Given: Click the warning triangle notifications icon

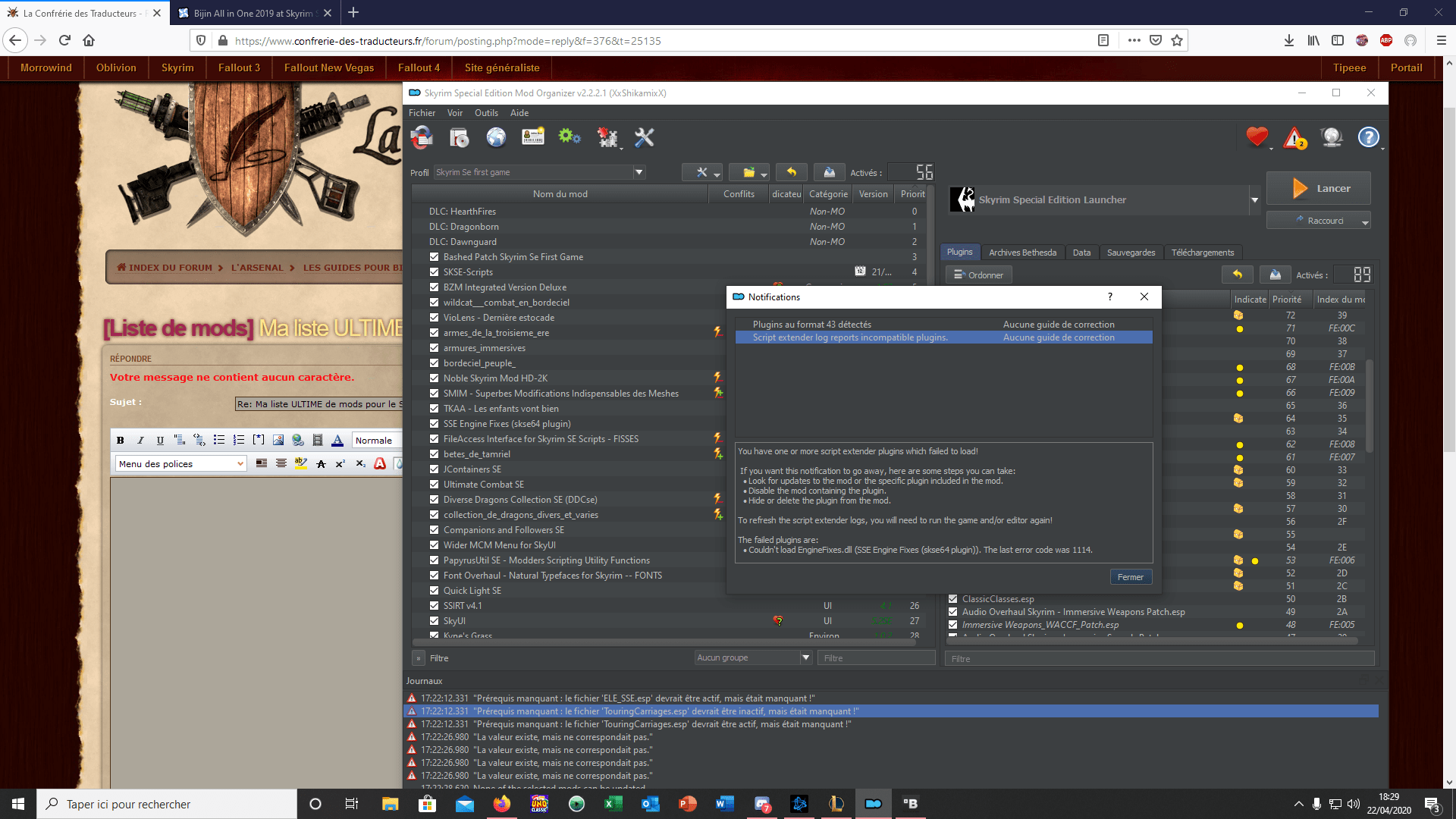Looking at the screenshot, I should [1294, 138].
